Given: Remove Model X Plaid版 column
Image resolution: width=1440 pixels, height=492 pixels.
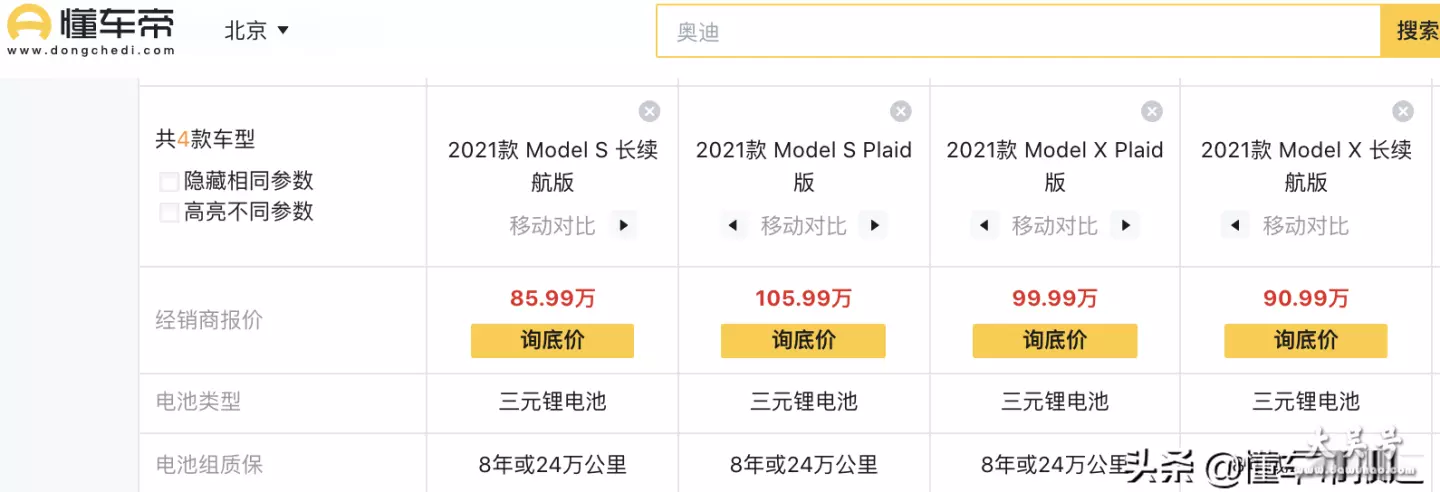Looking at the screenshot, I should (x=1152, y=111).
